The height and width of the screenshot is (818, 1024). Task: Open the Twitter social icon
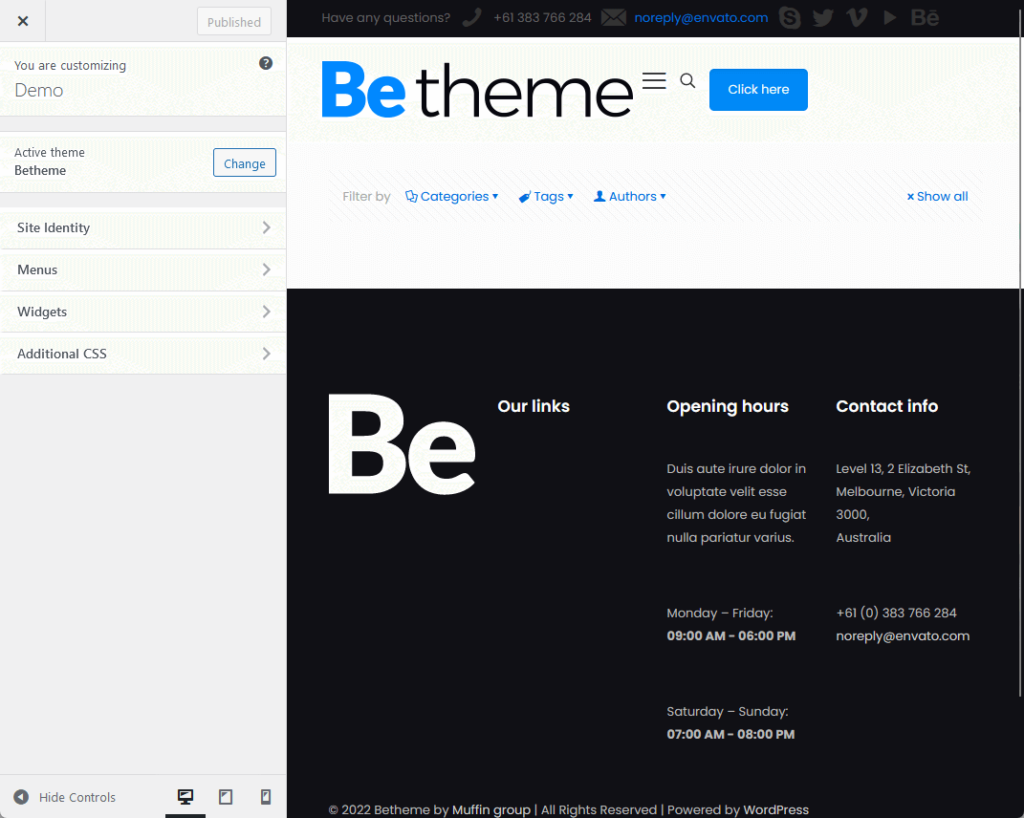pos(823,18)
